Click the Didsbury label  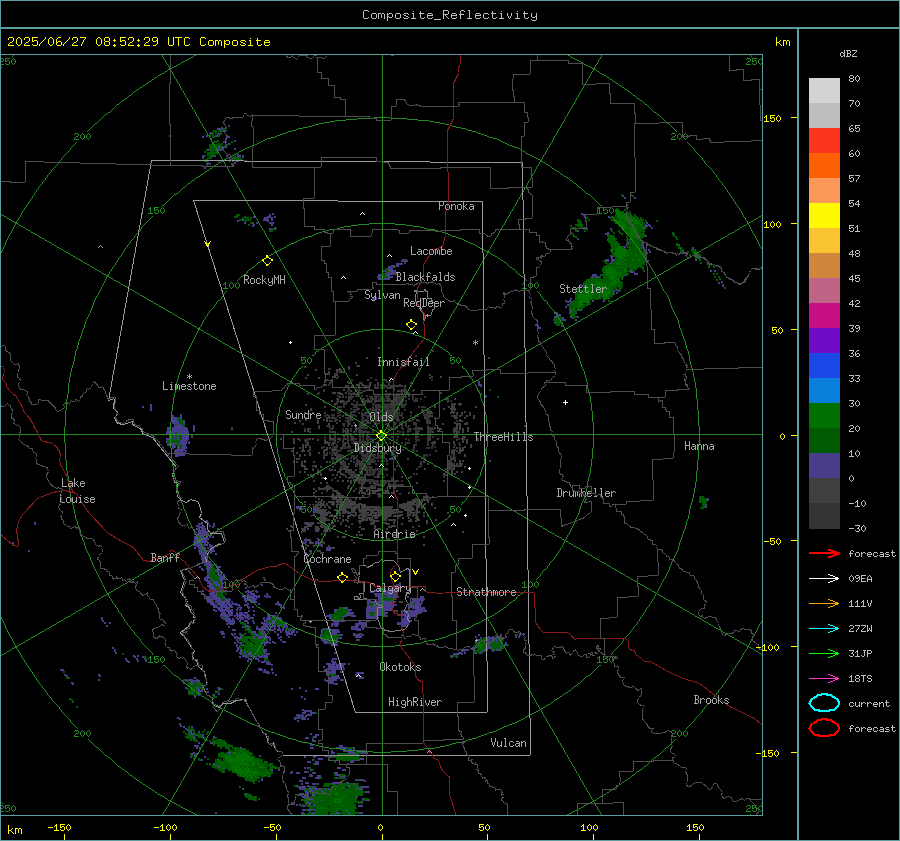(377, 448)
